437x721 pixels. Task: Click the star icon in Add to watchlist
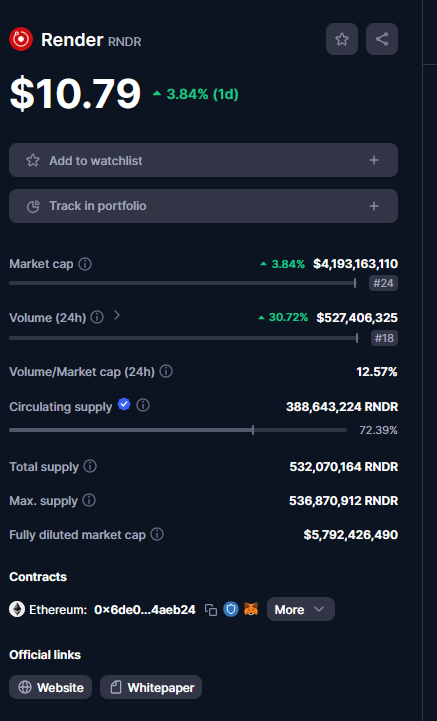[x=33, y=160]
